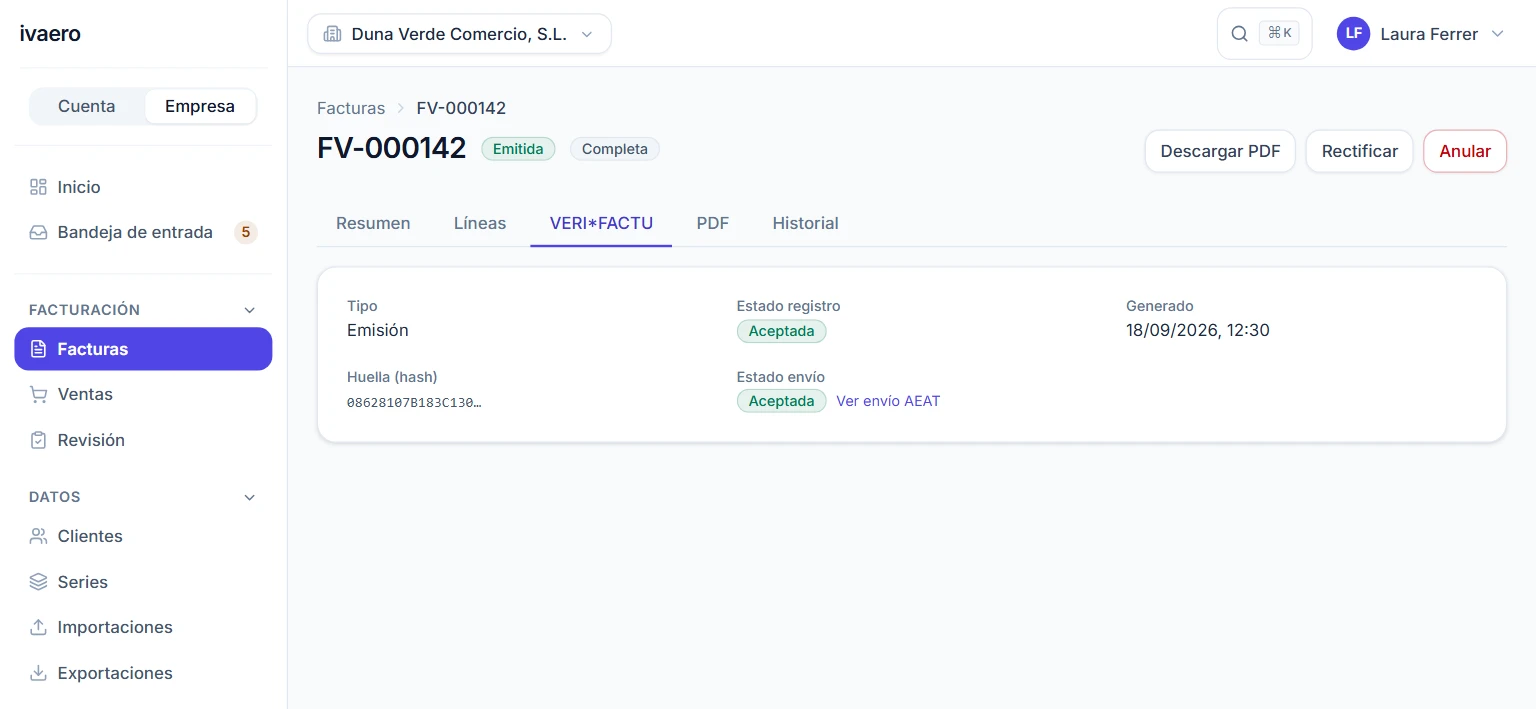Image resolution: width=1536 pixels, height=709 pixels.
Task: Click the Rectificar button
Action: 1360,151
